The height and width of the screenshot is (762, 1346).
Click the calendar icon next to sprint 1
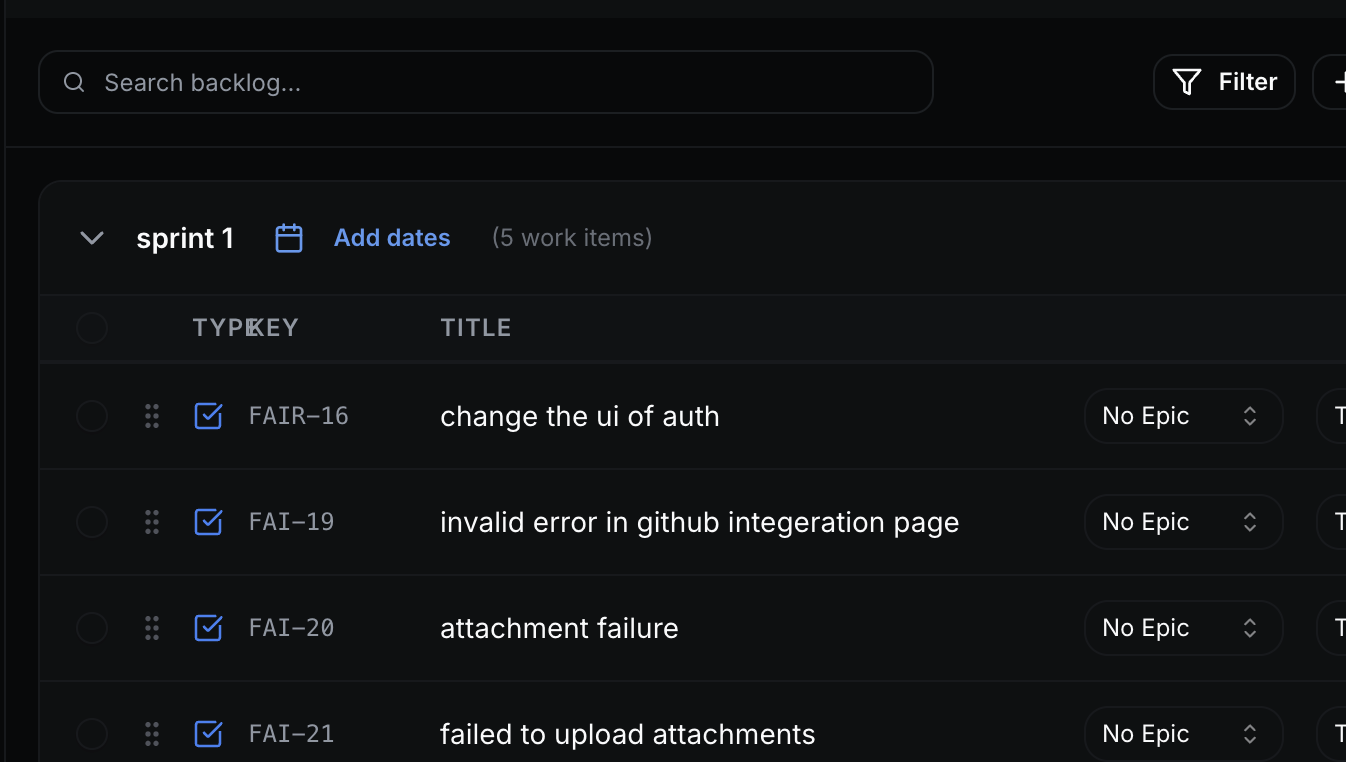coord(289,238)
